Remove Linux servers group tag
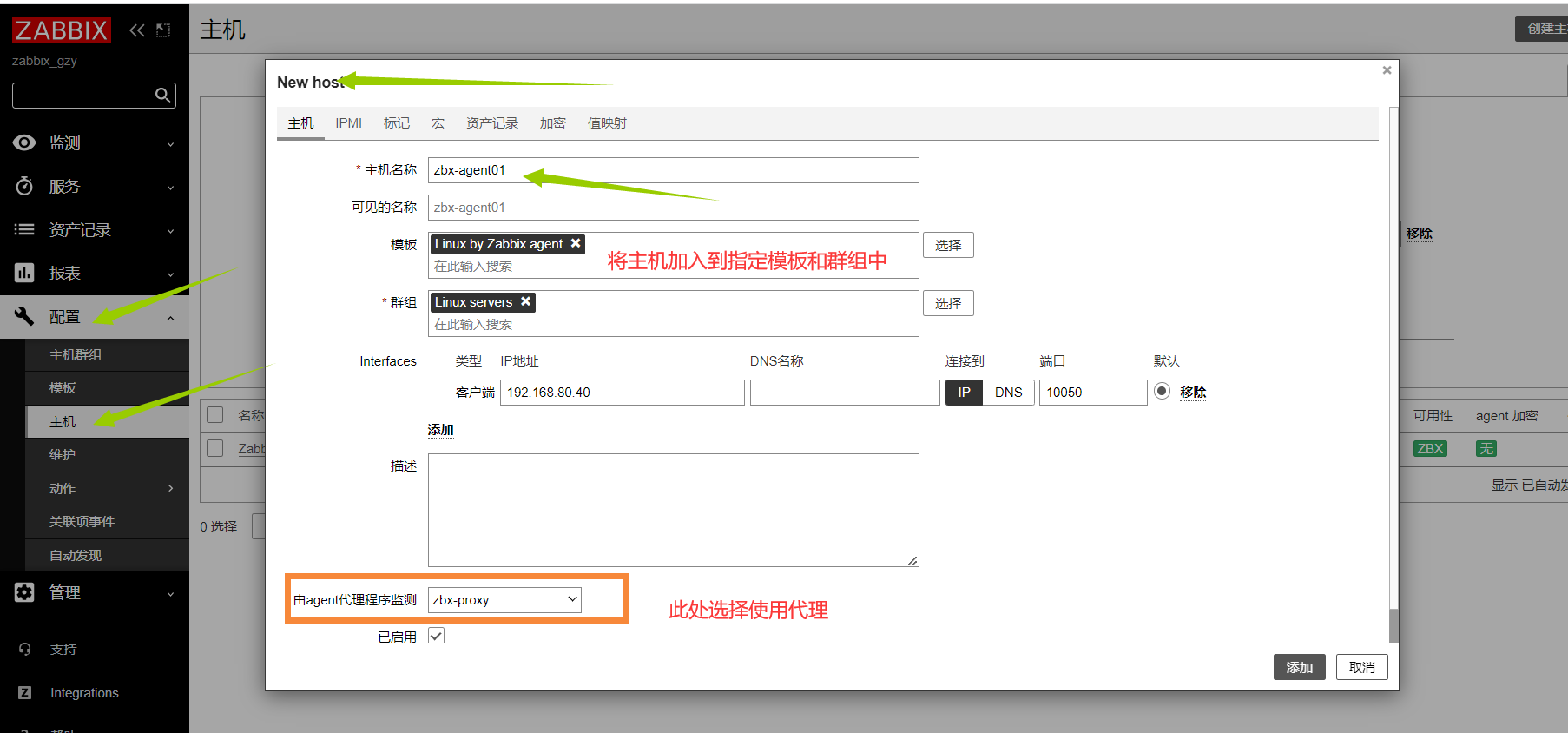 525,302
